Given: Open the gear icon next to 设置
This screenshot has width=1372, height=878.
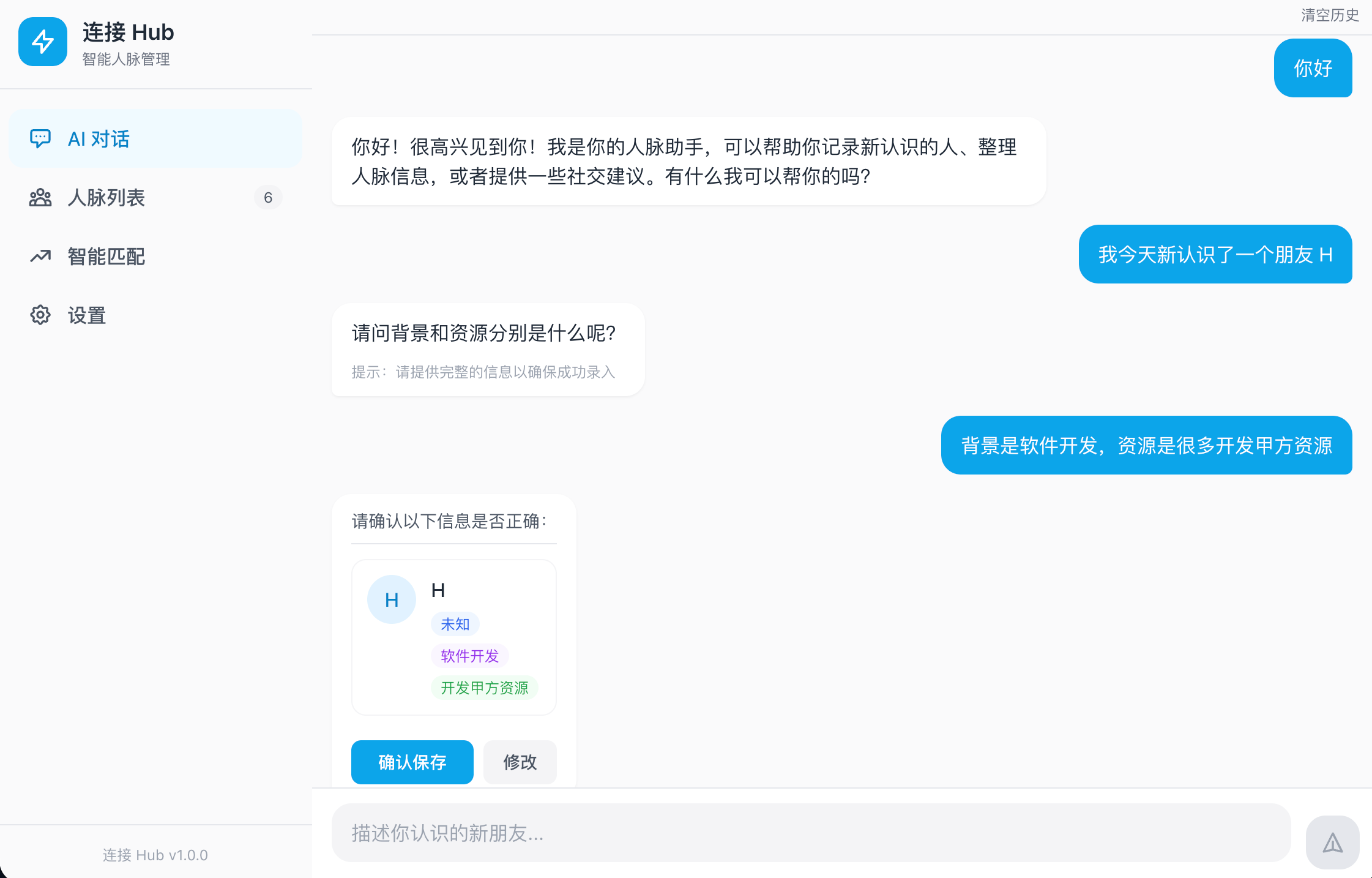Looking at the screenshot, I should [x=40, y=315].
